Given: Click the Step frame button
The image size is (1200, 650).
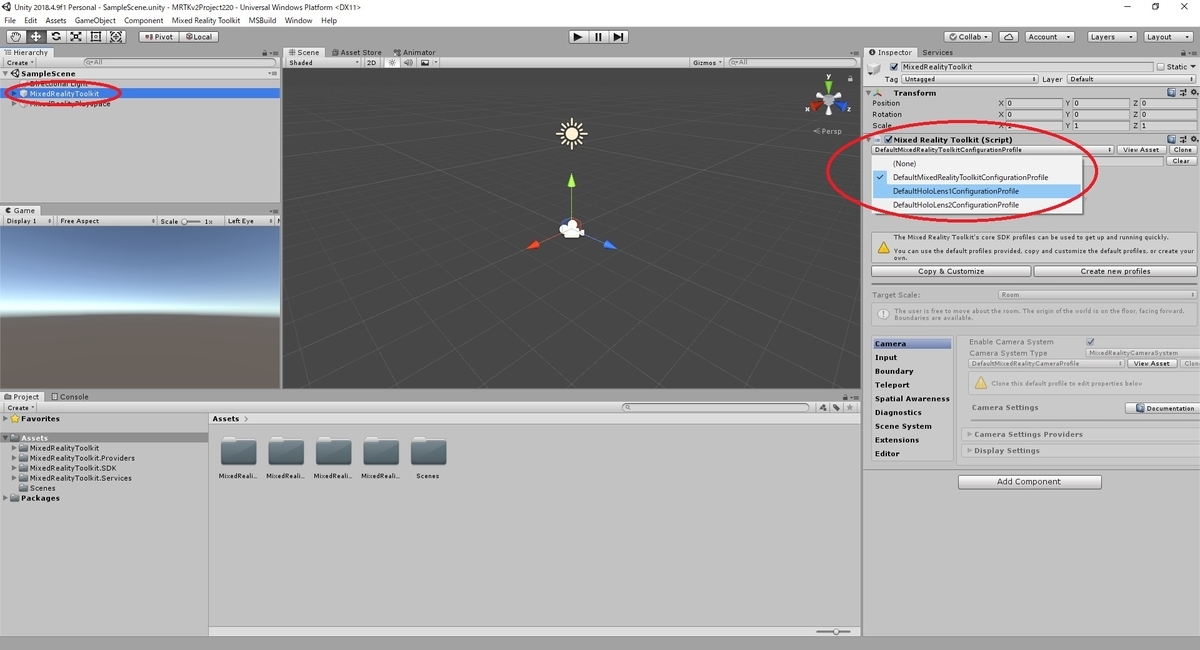Looking at the screenshot, I should [x=619, y=37].
